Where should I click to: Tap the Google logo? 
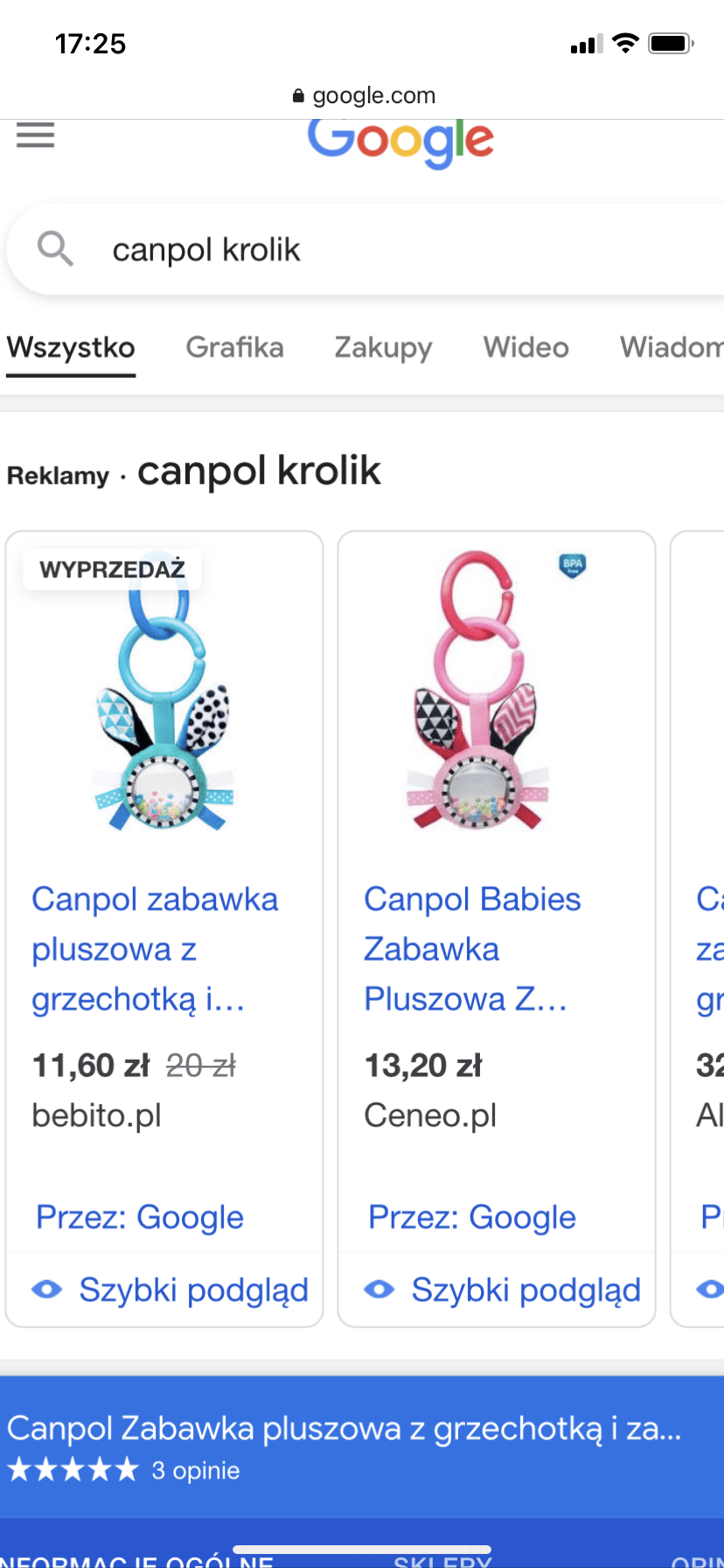click(x=401, y=143)
